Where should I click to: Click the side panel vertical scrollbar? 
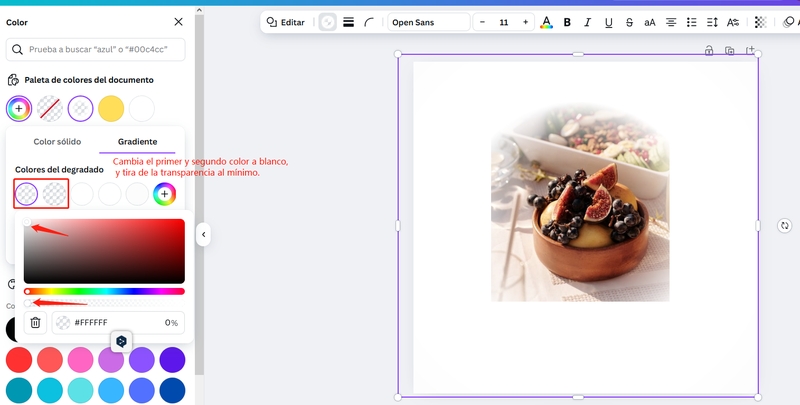[199, 194]
